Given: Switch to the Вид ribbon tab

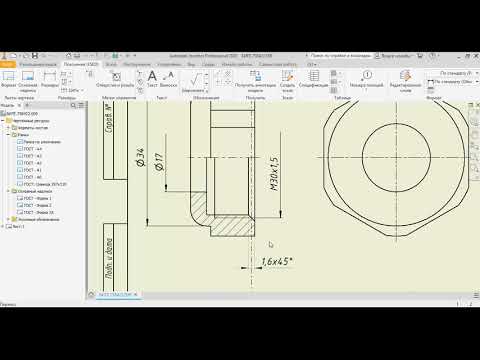Looking at the screenshot, I should point(191,64).
